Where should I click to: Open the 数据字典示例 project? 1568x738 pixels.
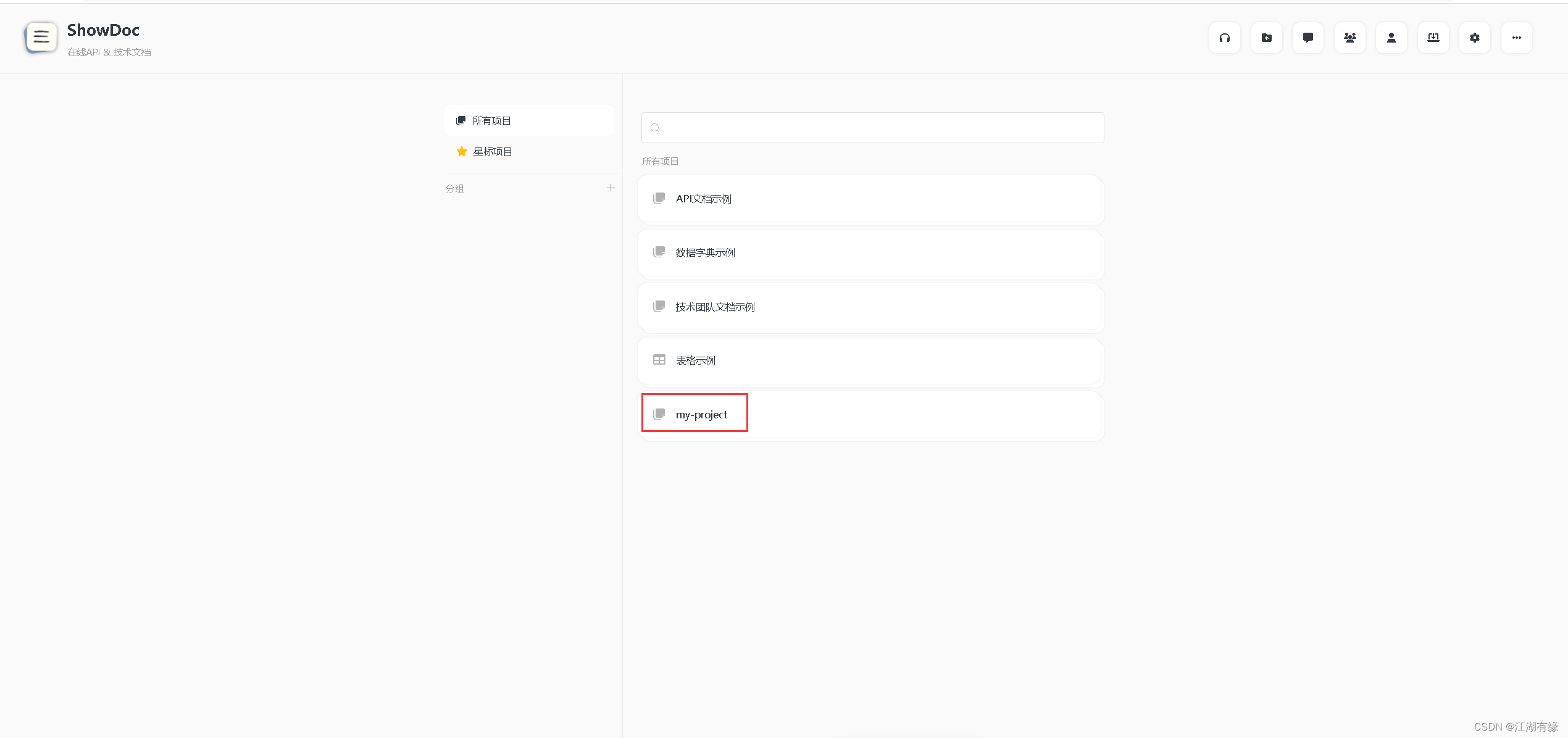click(870, 252)
